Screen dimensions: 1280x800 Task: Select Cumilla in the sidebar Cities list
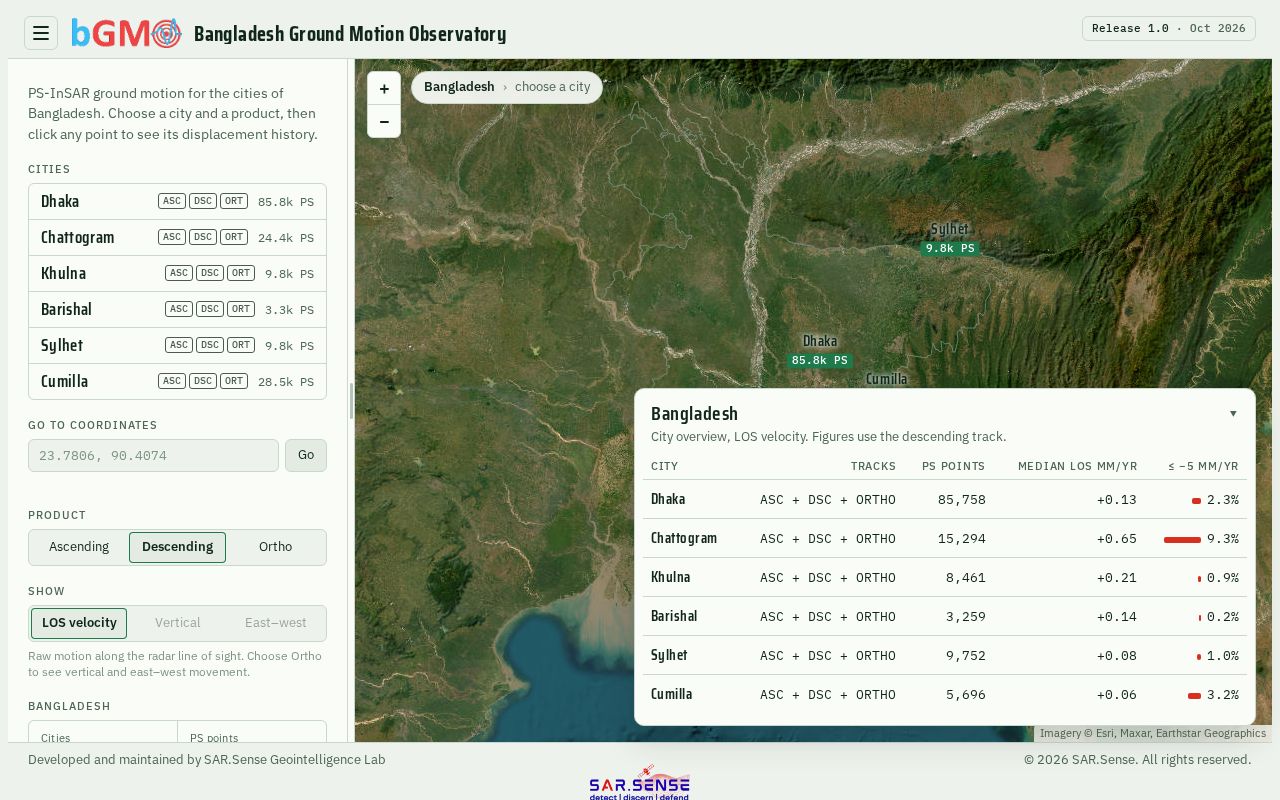pyautogui.click(x=177, y=381)
